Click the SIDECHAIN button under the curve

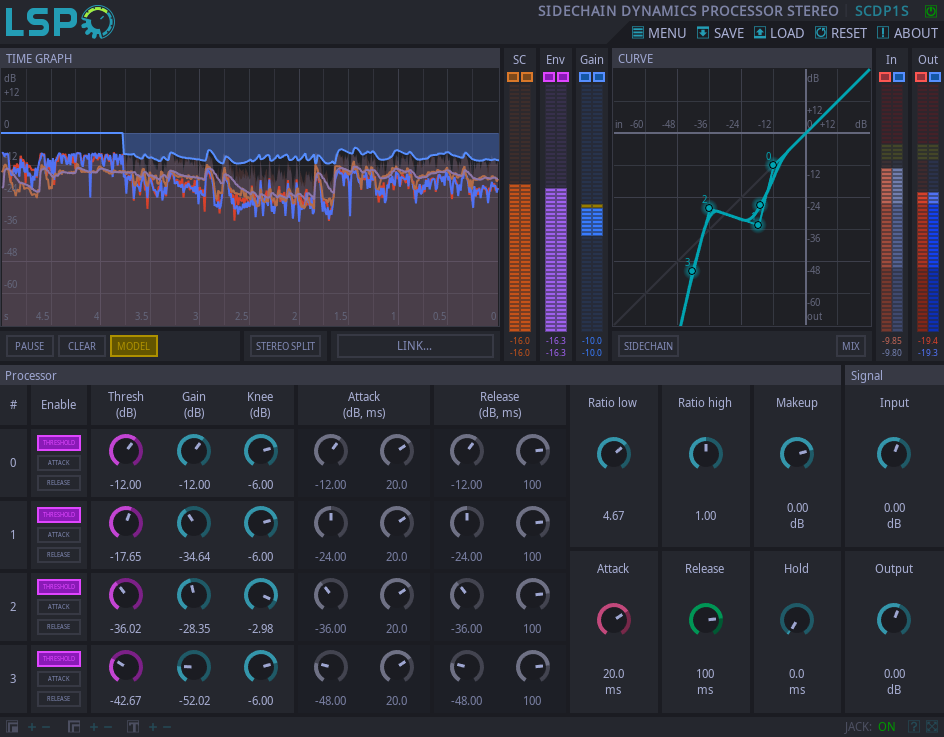[648, 346]
